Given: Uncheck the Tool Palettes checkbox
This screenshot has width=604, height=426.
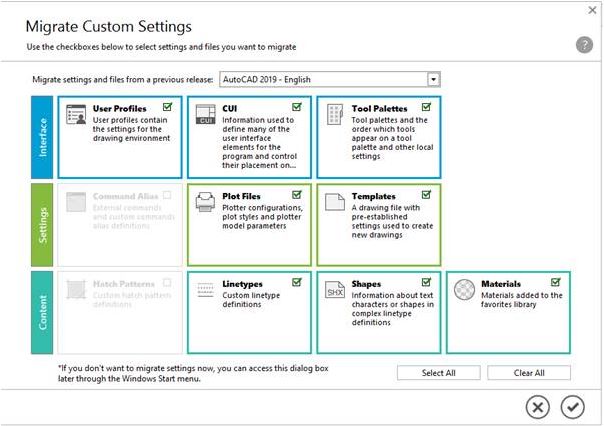Looking at the screenshot, I should 426,107.
